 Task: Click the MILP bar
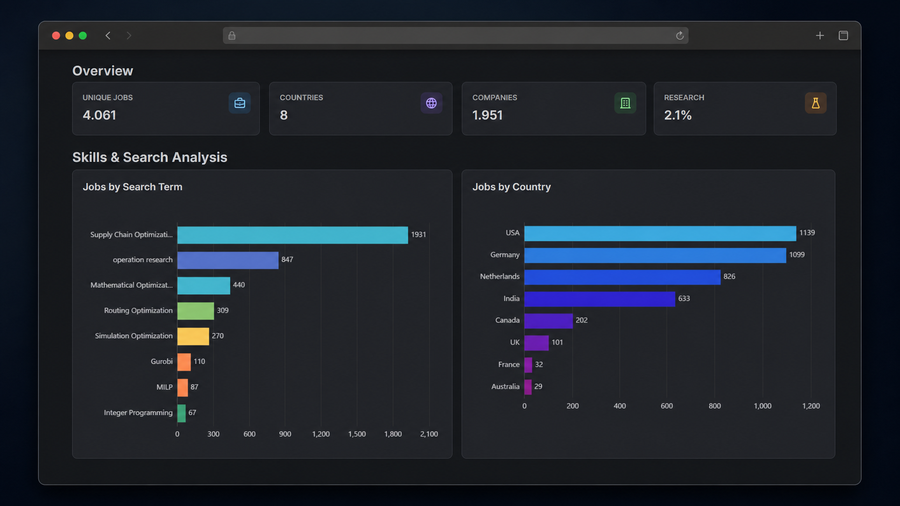(x=183, y=387)
